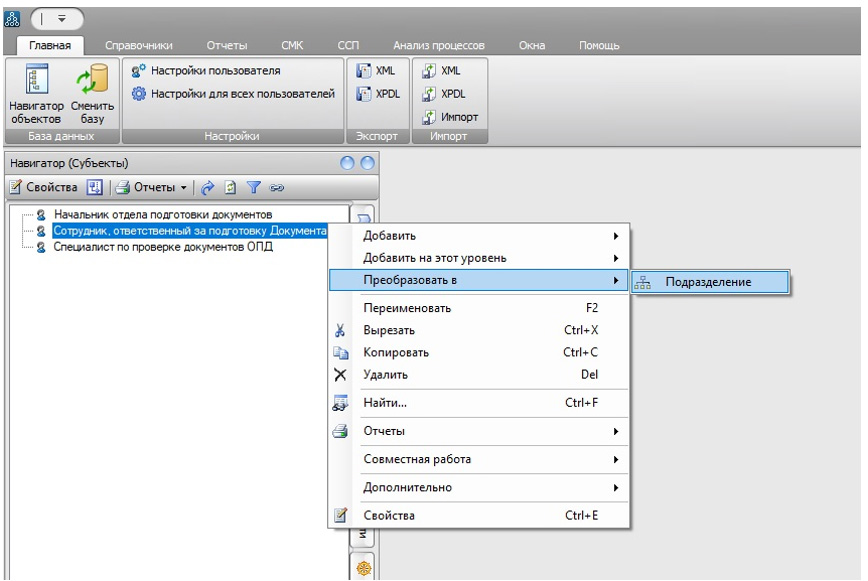Expand the Совместная работа submenu

488,459
